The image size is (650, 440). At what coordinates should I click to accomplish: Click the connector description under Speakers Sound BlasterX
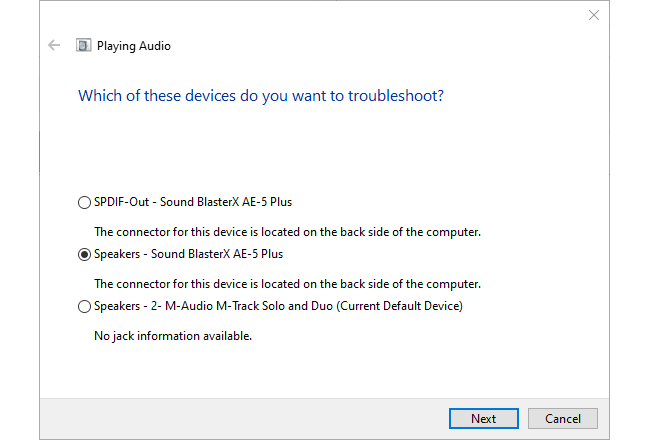(x=287, y=284)
